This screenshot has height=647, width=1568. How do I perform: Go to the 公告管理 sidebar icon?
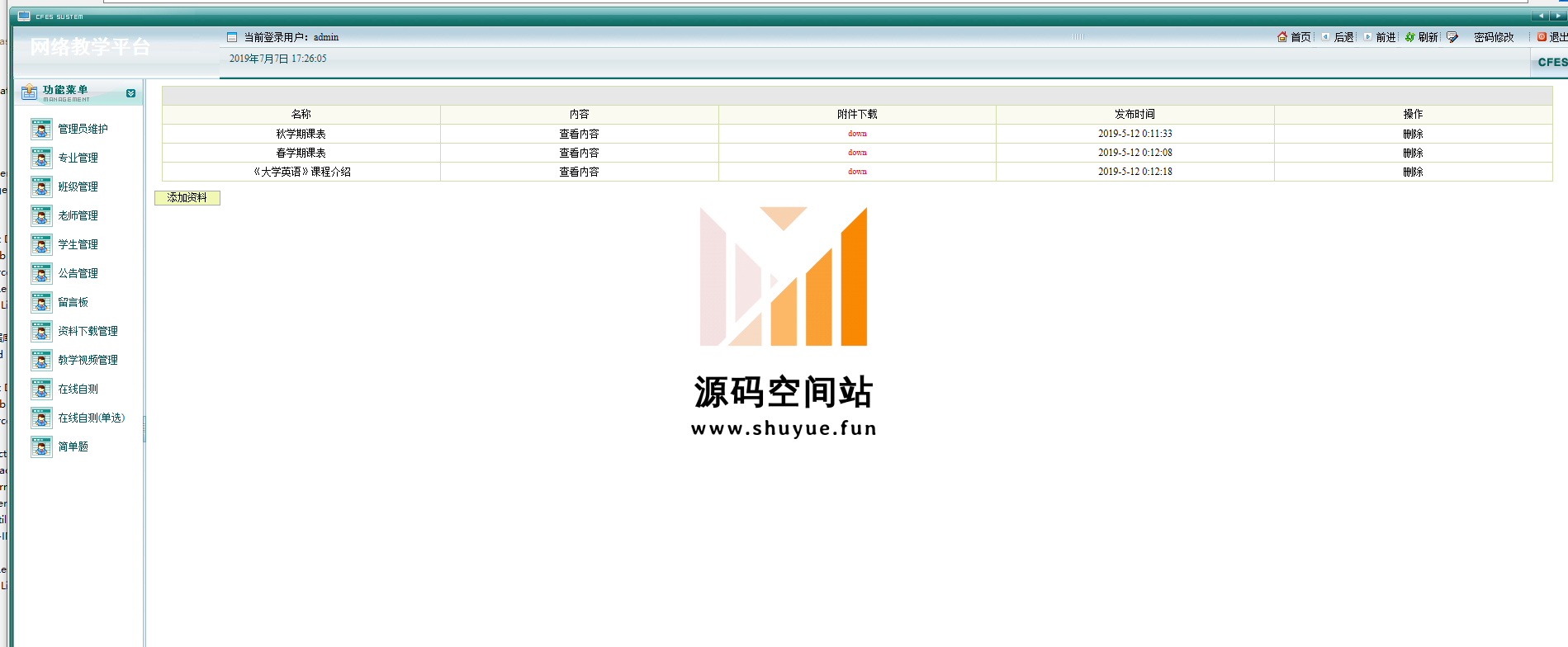click(41, 273)
